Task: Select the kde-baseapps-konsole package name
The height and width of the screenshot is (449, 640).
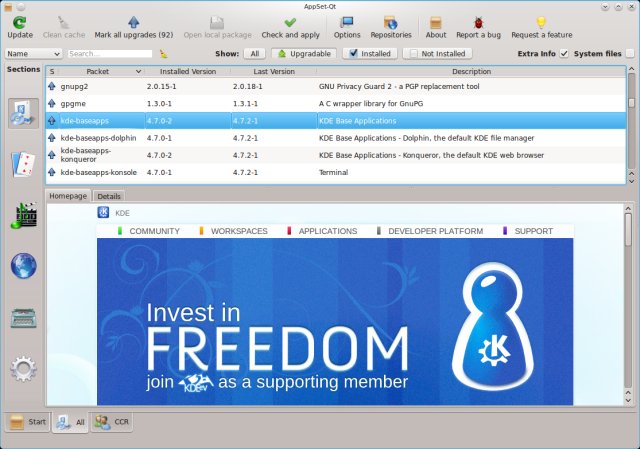Action: tap(98, 172)
